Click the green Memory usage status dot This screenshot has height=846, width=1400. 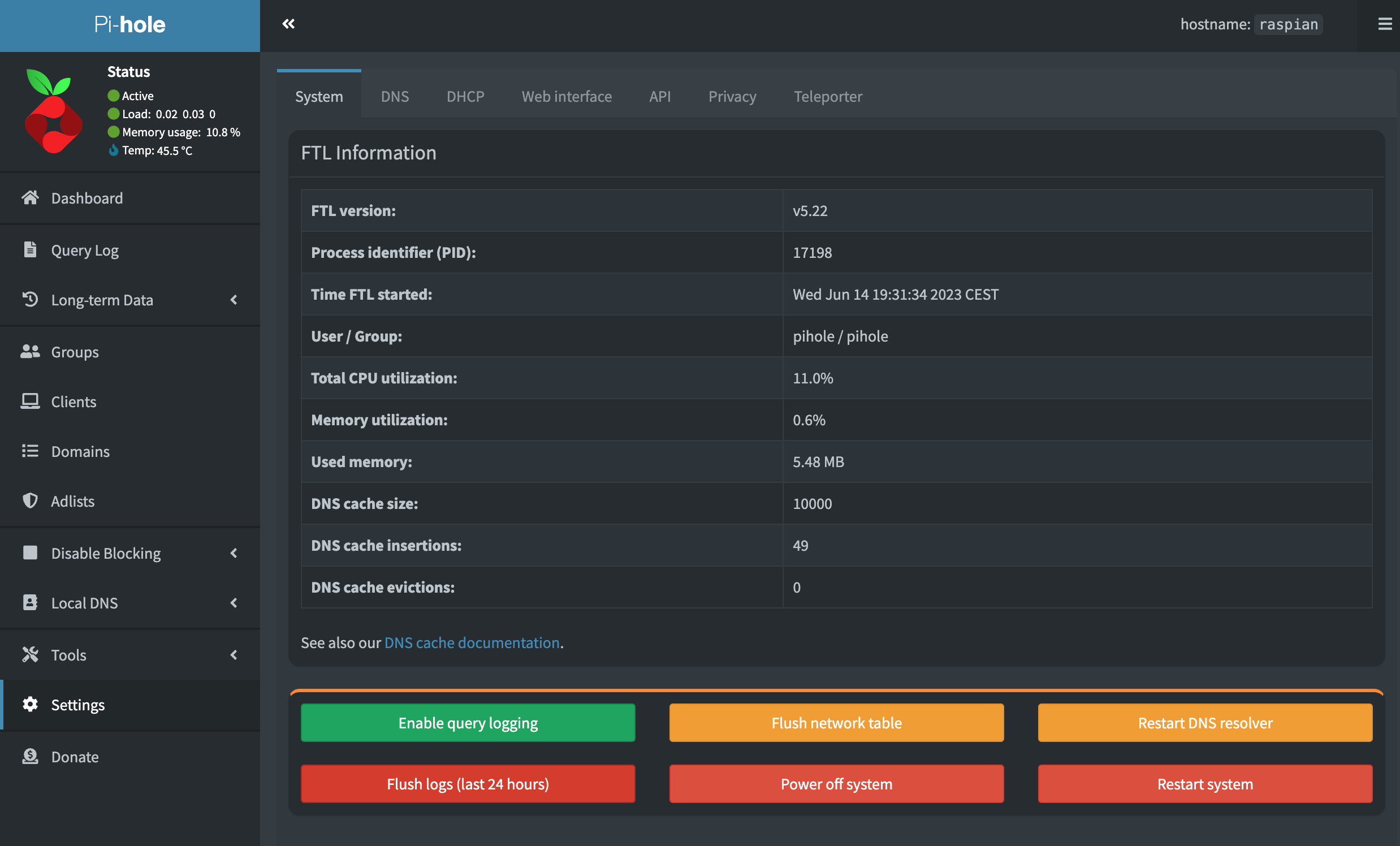pyautogui.click(x=114, y=132)
